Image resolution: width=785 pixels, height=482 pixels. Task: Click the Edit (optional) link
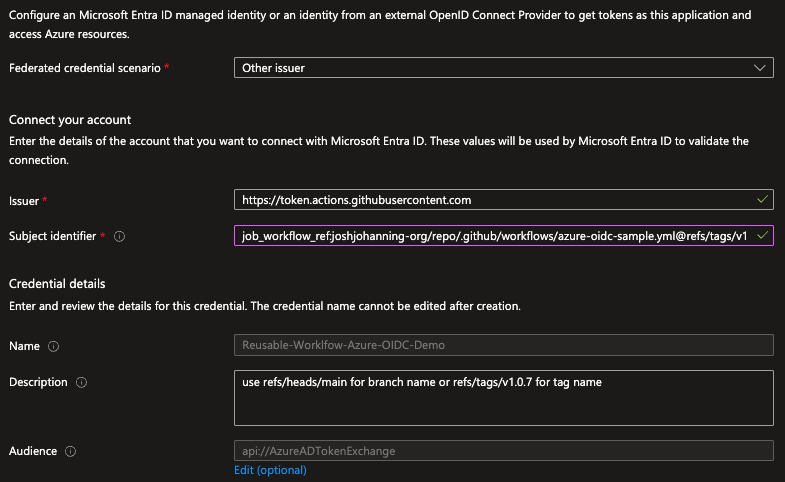(270, 470)
